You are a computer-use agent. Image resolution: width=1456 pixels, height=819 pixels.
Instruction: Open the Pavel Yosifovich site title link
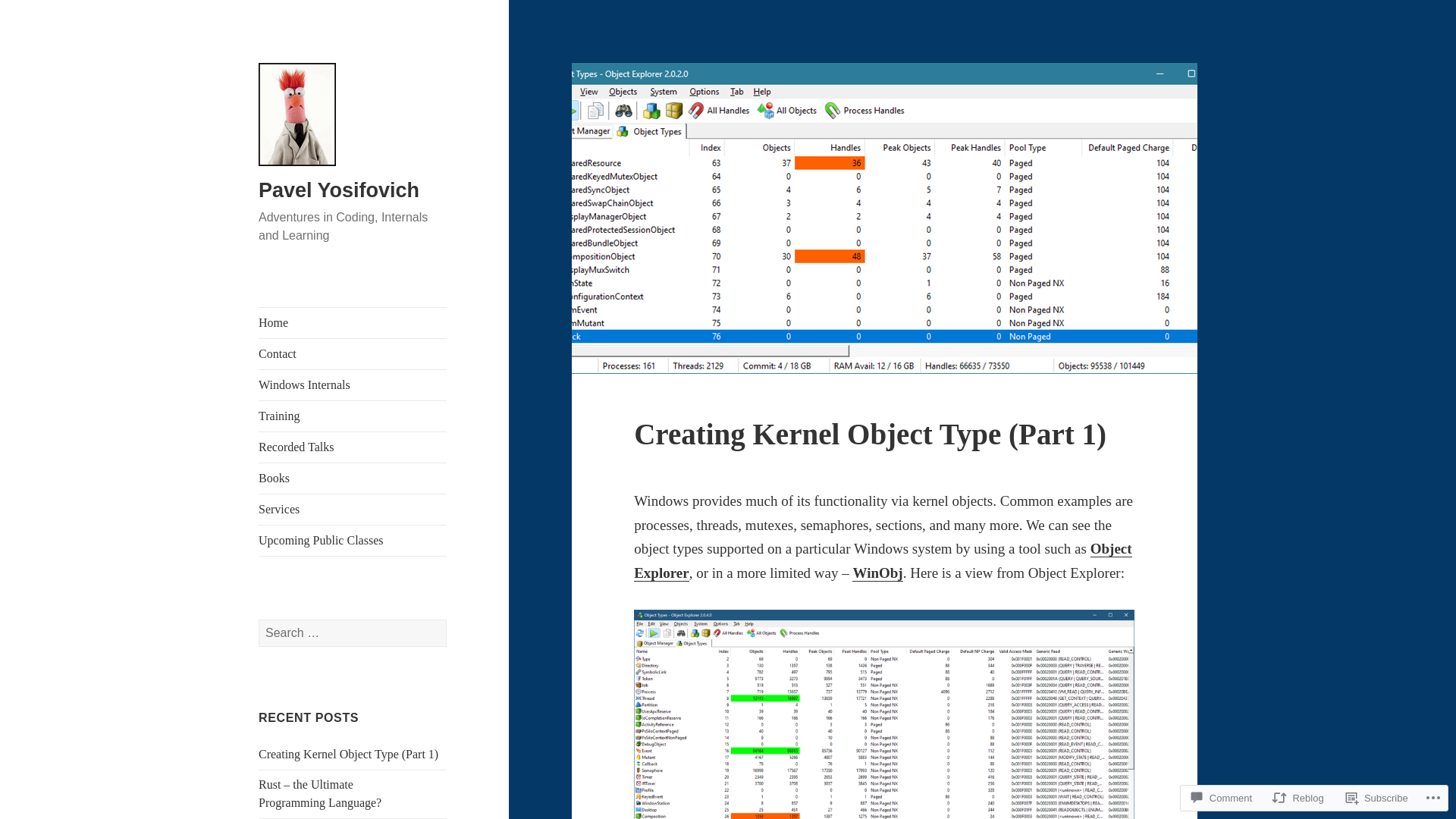(x=339, y=190)
